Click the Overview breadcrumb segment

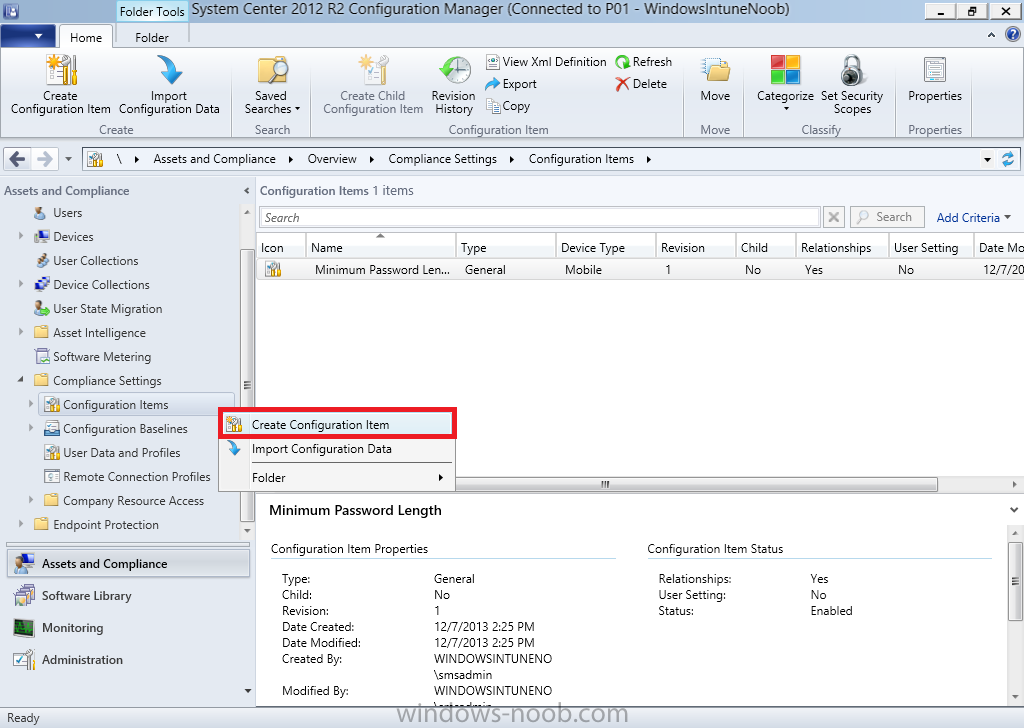pyautogui.click(x=332, y=159)
